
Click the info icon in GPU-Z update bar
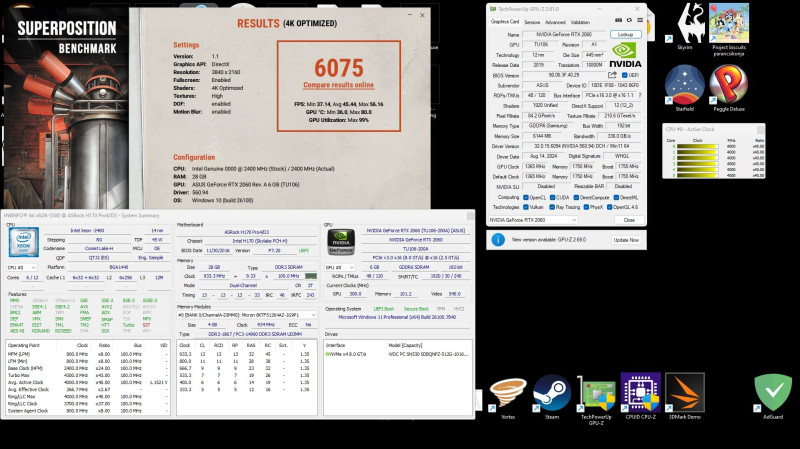(x=498, y=240)
